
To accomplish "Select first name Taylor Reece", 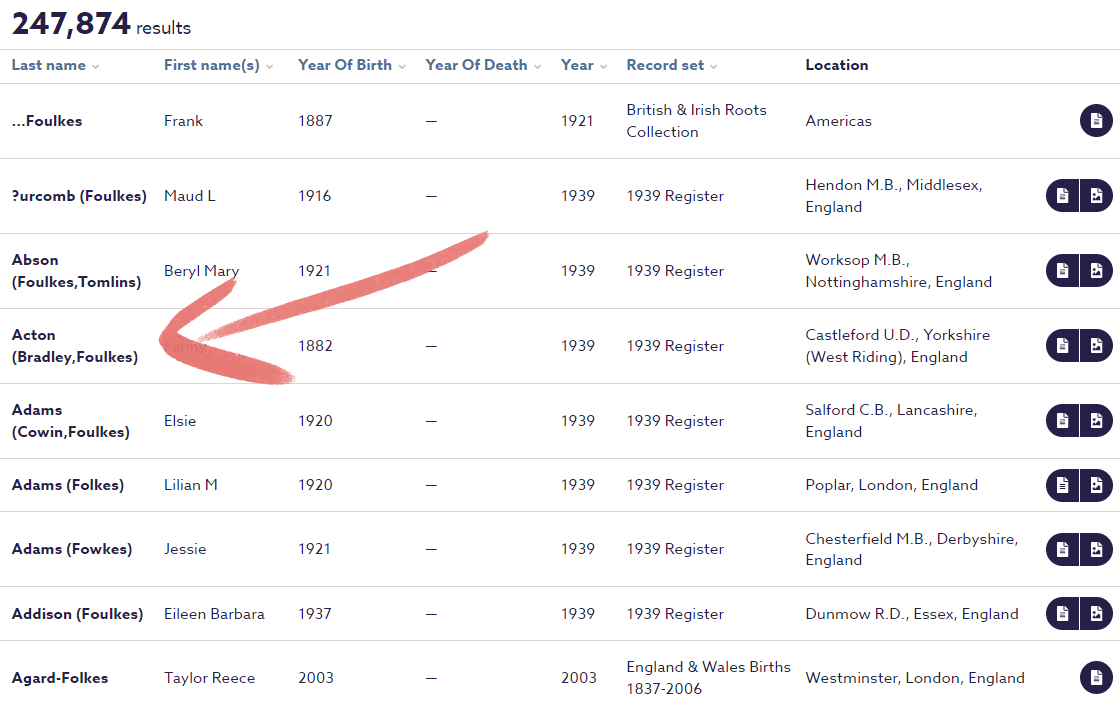I will 209,678.
